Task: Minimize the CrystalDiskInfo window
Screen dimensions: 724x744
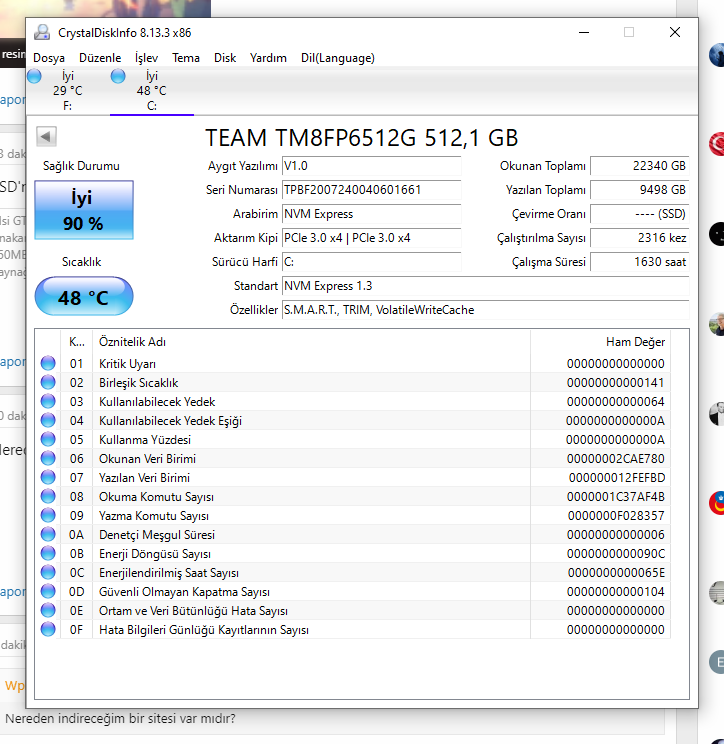Action: (584, 32)
